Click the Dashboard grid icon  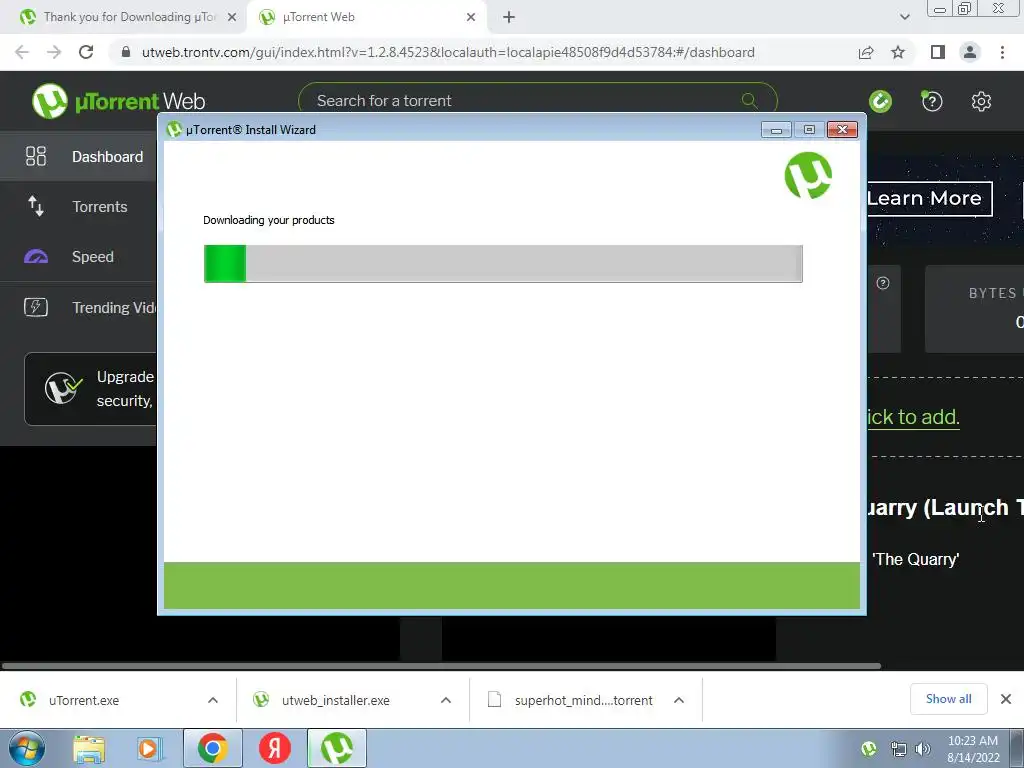[36, 156]
